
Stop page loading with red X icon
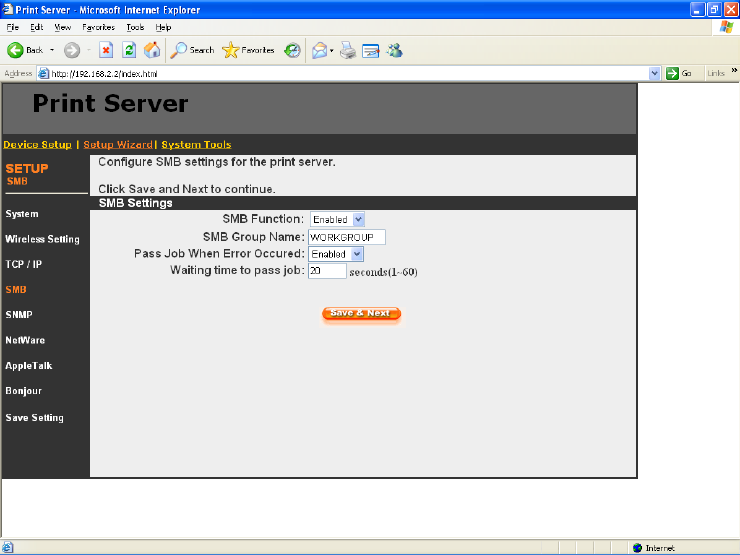106,50
